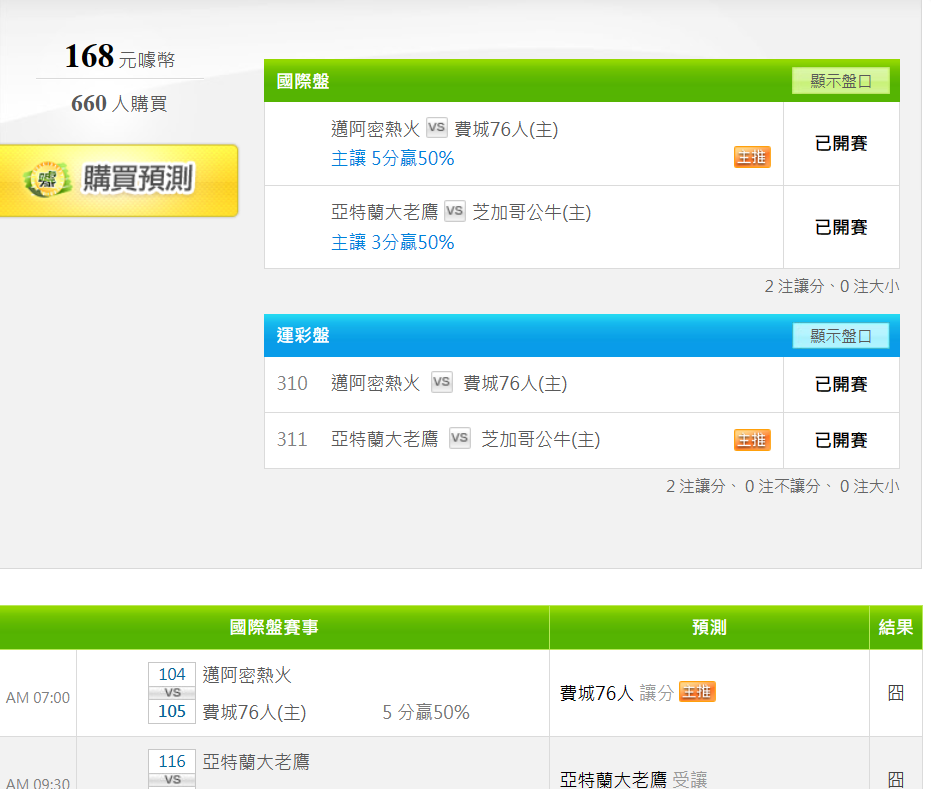Click the score box showing 104
Image resolution: width=931 pixels, height=789 pixels.
pyautogui.click(x=172, y=675)
